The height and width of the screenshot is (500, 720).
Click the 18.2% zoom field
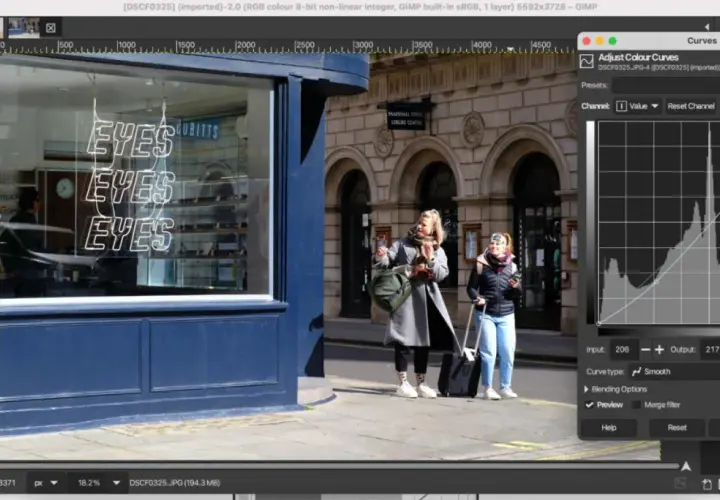tap(89, 483)
